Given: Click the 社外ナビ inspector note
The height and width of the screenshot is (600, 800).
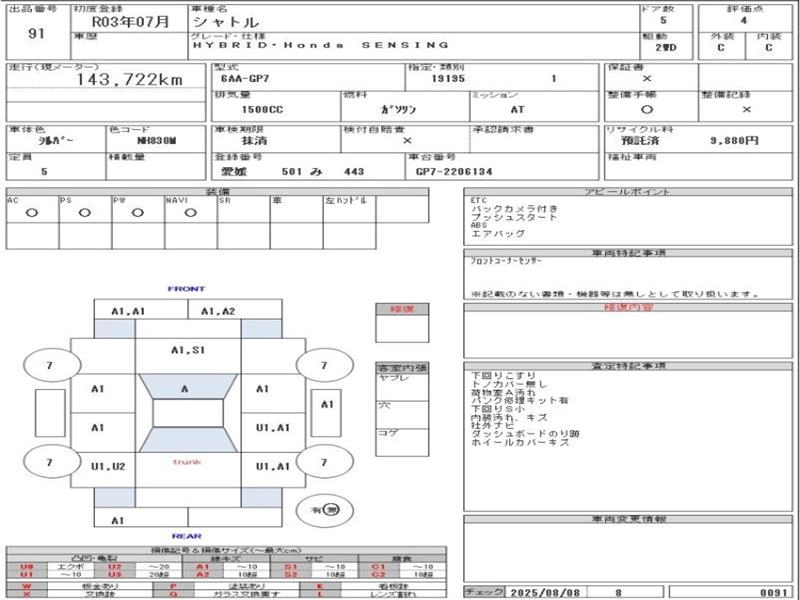Looking at the screenshot, I should (x=492, y=426).
